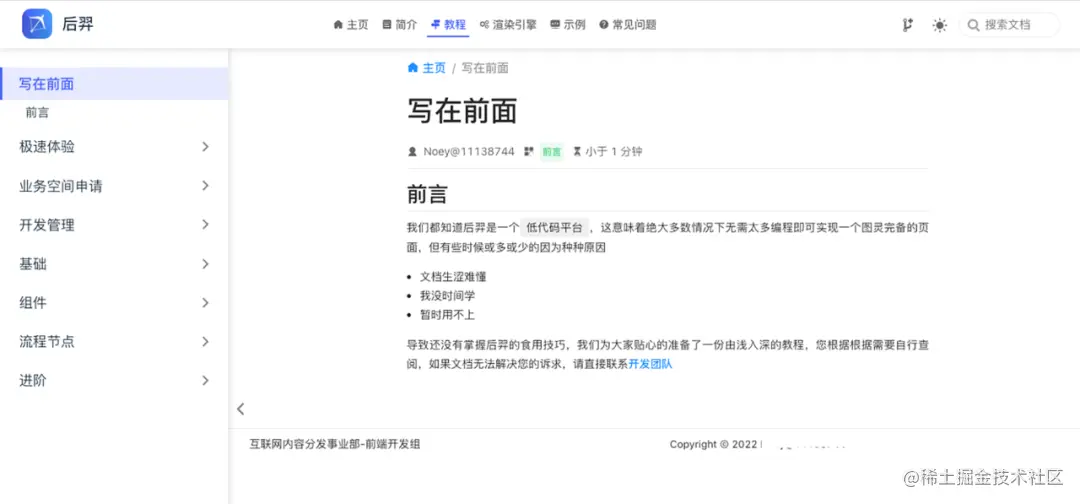This screenshot has height=504, width=1080.
Task: Open the 渲染引擎 nav item
Action: 508,25
